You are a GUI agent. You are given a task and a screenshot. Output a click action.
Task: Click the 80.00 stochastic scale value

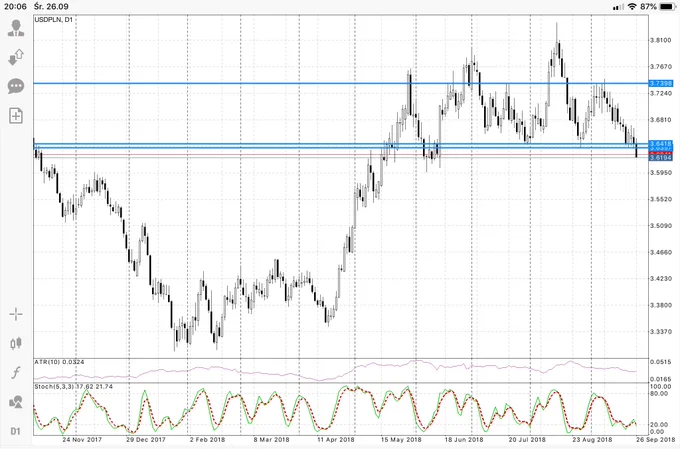659,393
